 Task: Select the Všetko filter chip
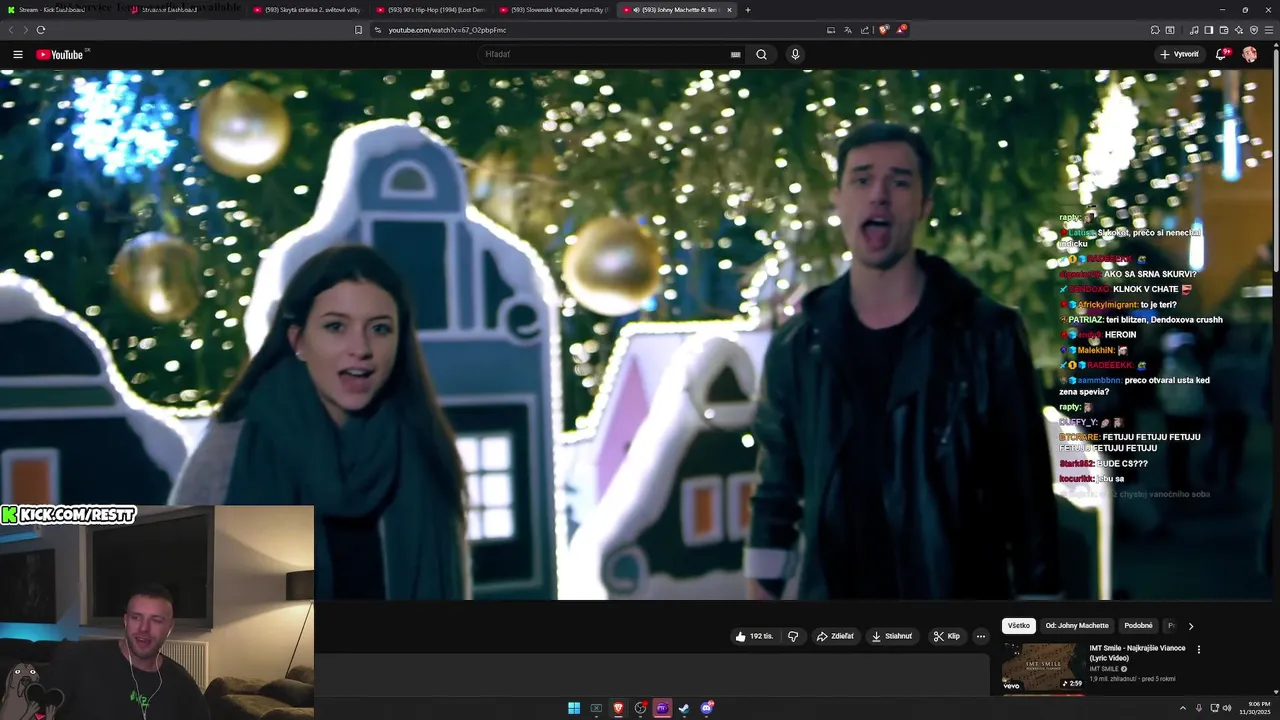(x=1018, y=626)
